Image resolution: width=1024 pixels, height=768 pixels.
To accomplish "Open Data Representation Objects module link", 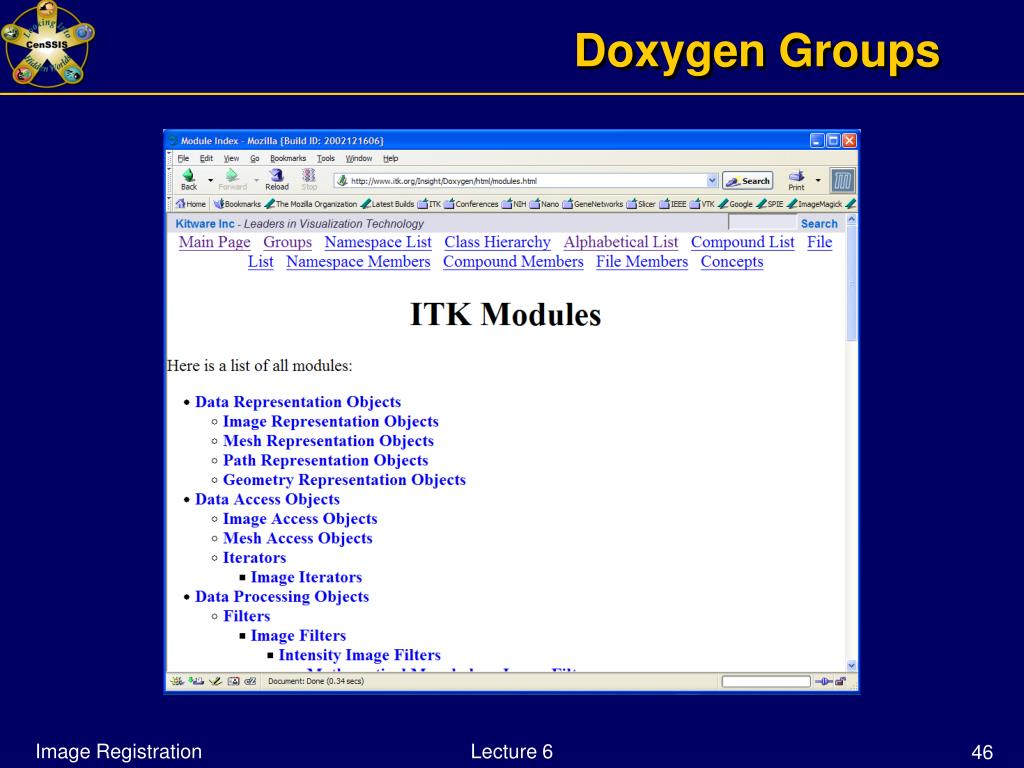I will [x=298, y=402].
